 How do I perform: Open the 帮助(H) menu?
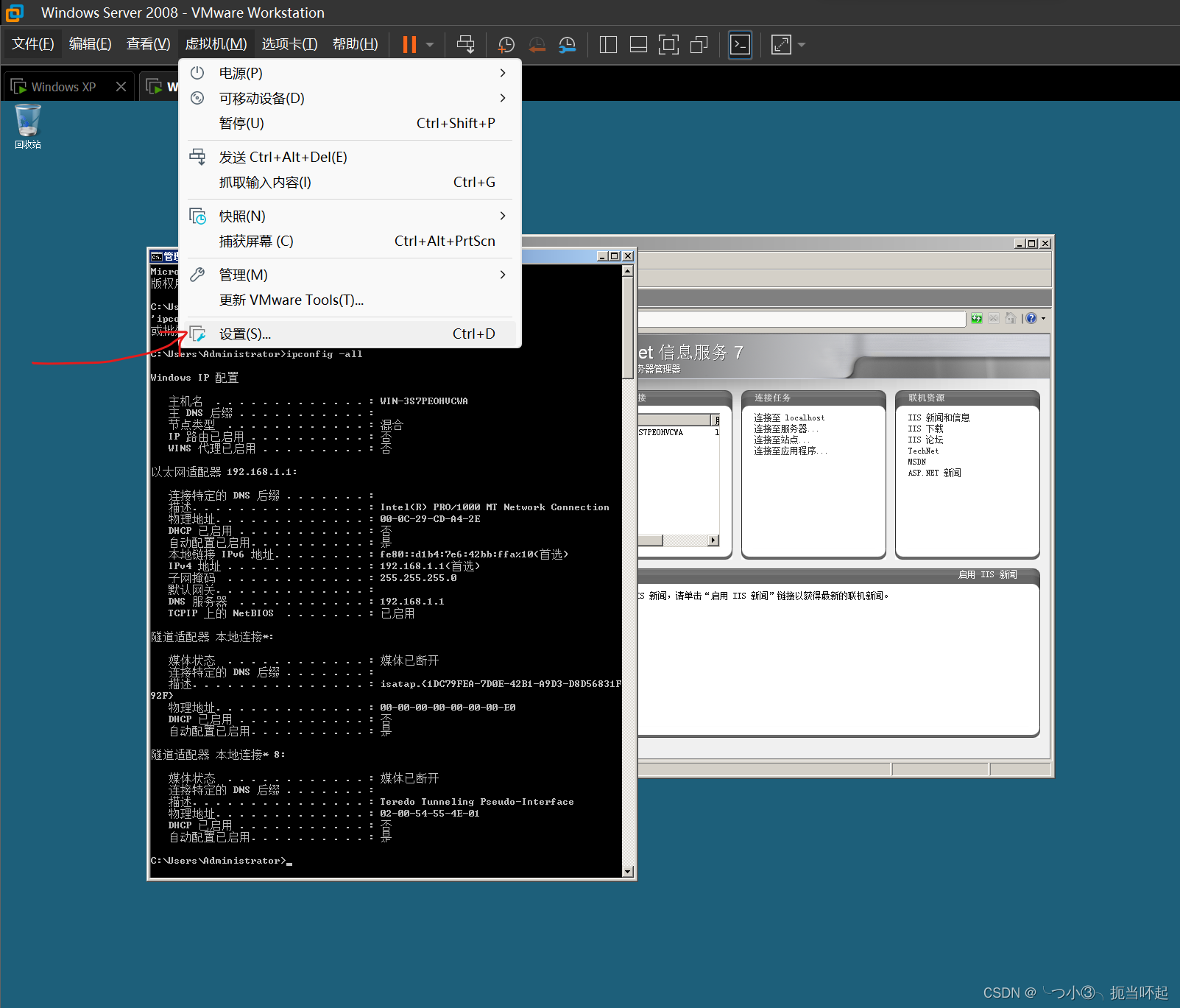(x=356, y=44)
